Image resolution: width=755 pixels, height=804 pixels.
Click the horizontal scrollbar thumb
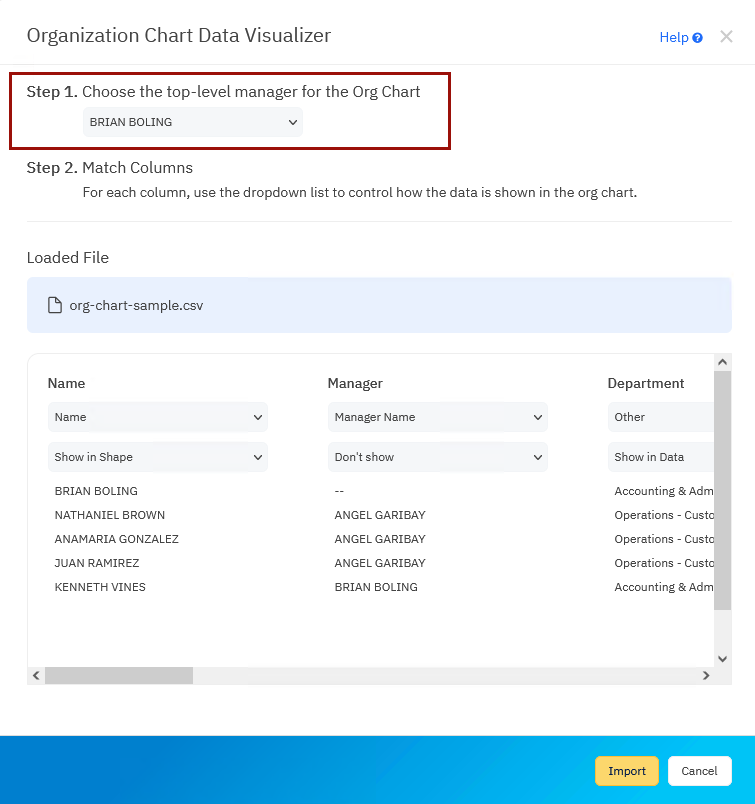pyautogui.click(x=120, y=675)
